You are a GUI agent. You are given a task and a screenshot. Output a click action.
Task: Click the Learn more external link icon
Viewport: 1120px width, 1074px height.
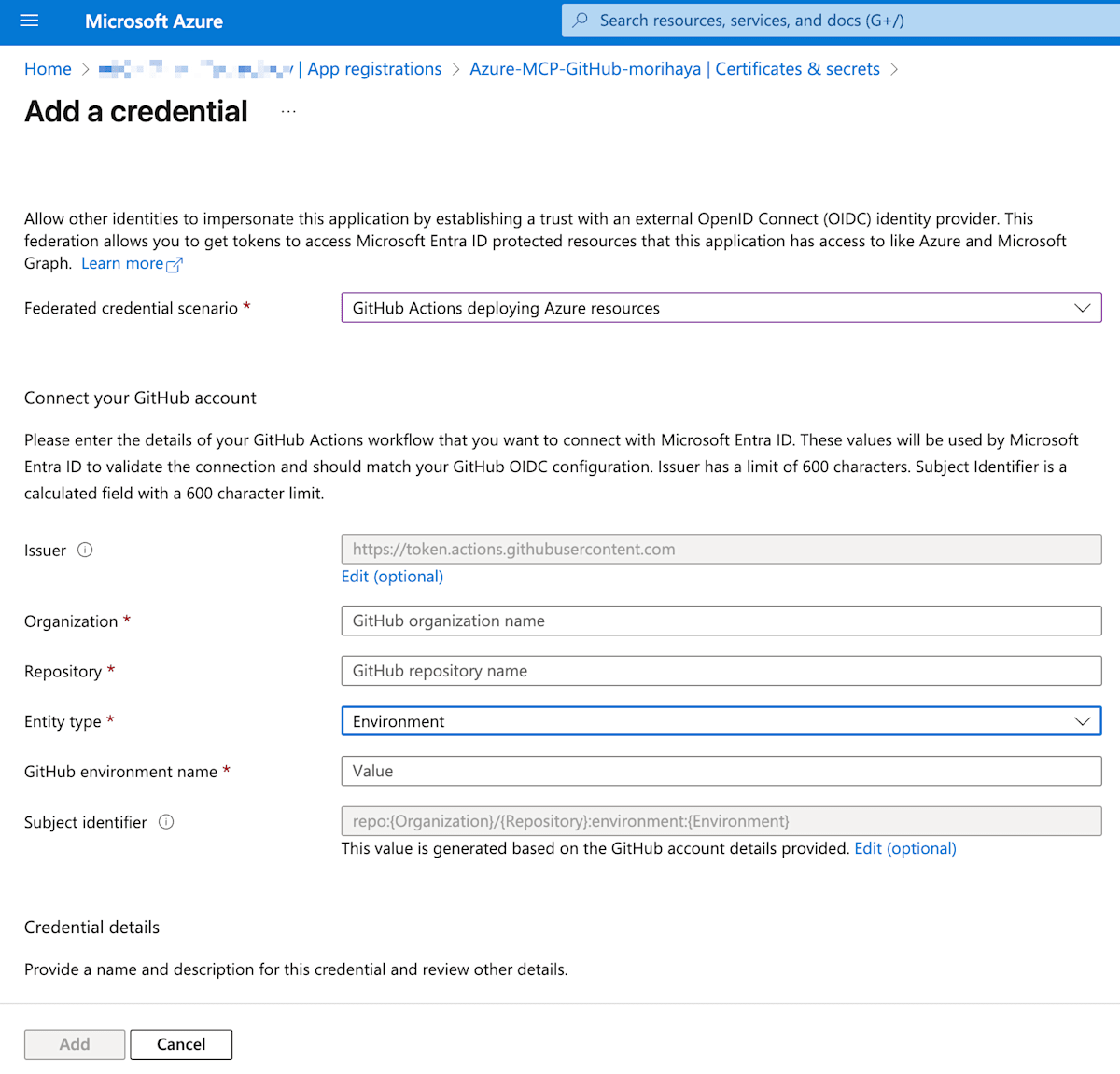[175, 264]
